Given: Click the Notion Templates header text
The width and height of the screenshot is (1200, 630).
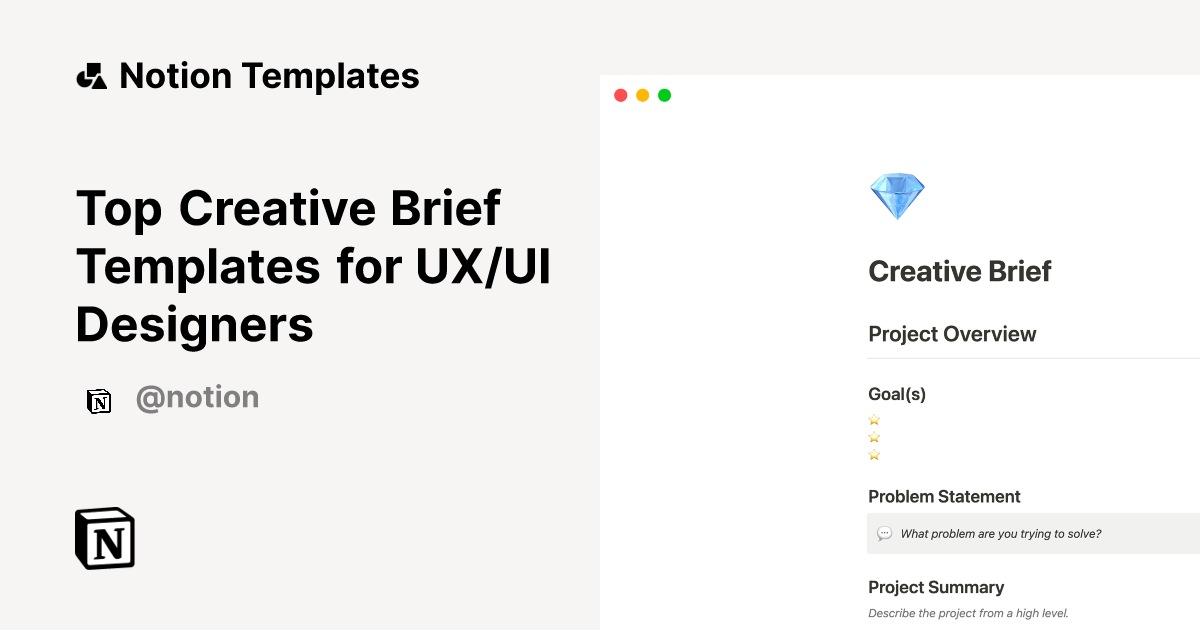Looking at the screenshot, I should [269, 75].
